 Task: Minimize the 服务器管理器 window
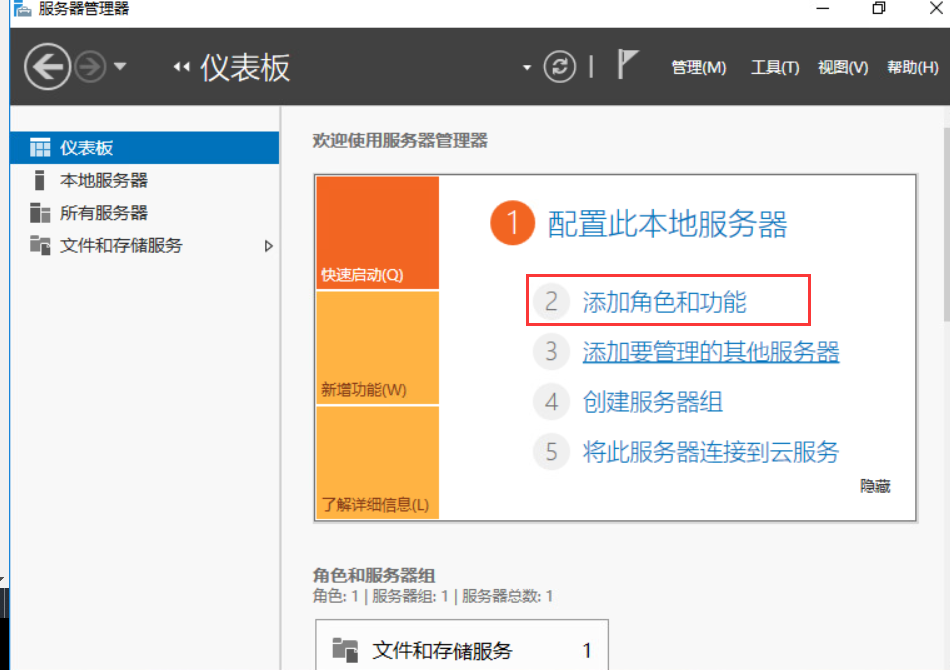[x=822, y=8]
